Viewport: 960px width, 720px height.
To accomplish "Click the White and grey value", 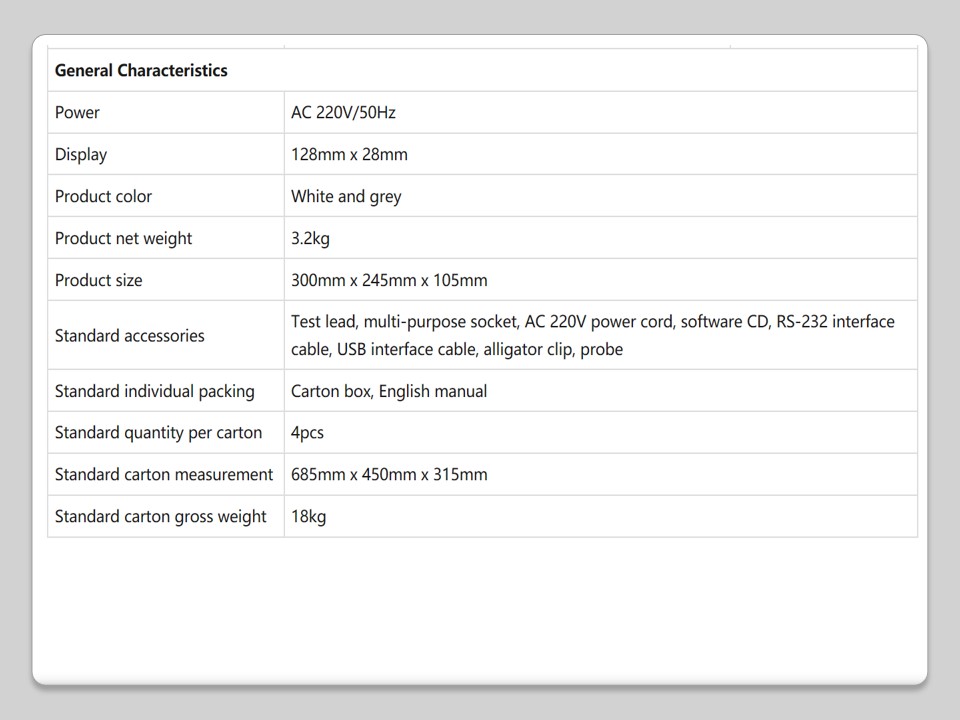I will (x=346, y=196).
